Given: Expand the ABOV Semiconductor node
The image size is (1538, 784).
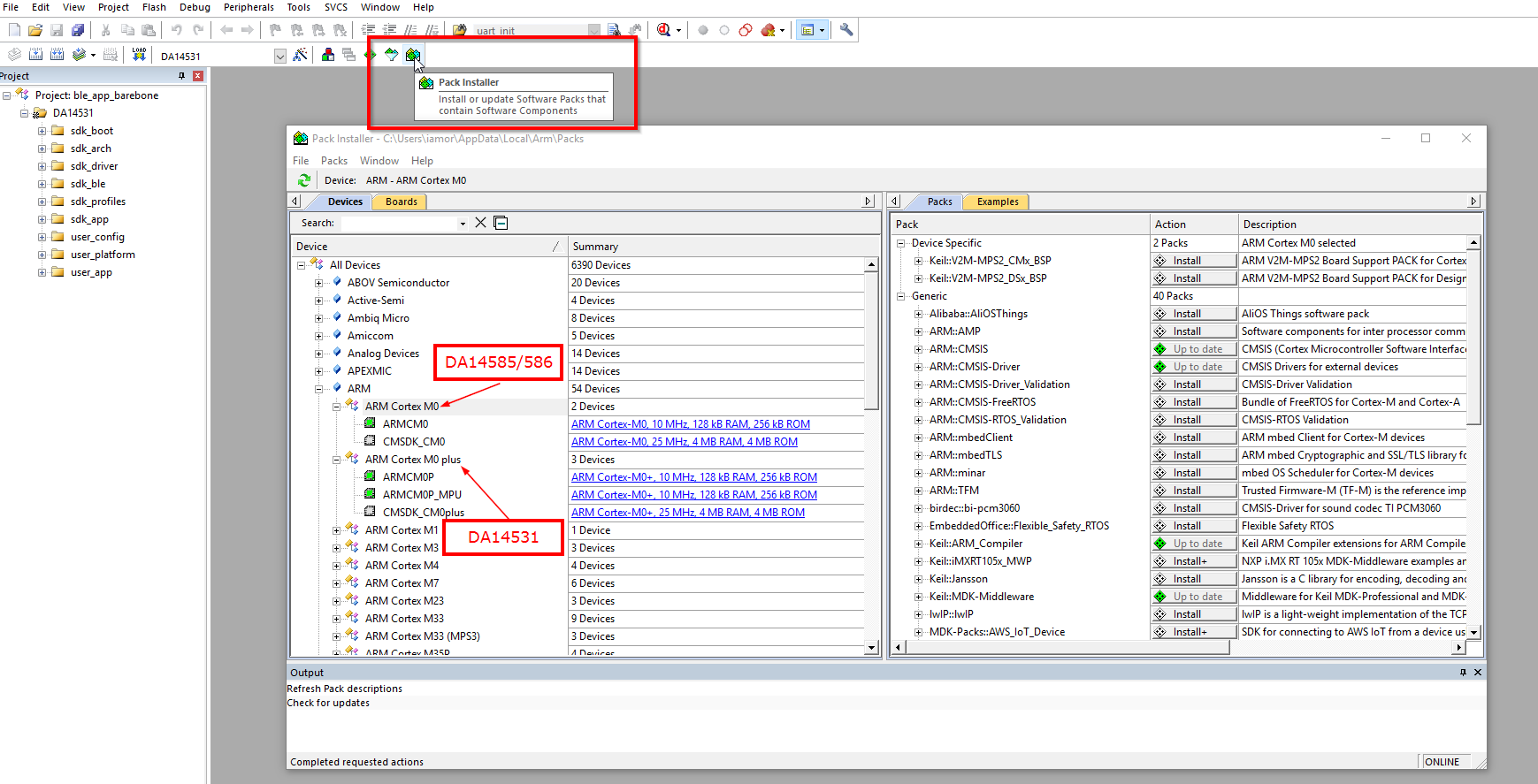Looking at the screenshot, I should [318, 283].
